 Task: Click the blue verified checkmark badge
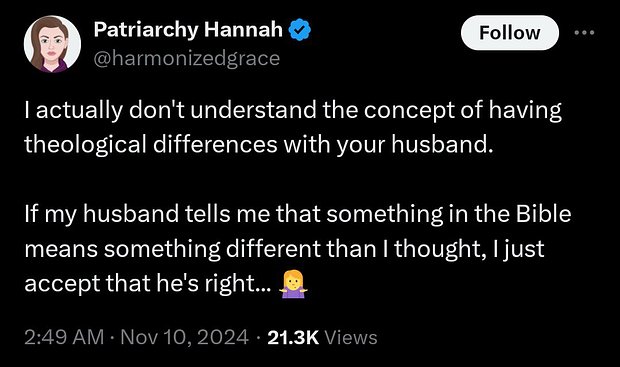coord(301,30)
